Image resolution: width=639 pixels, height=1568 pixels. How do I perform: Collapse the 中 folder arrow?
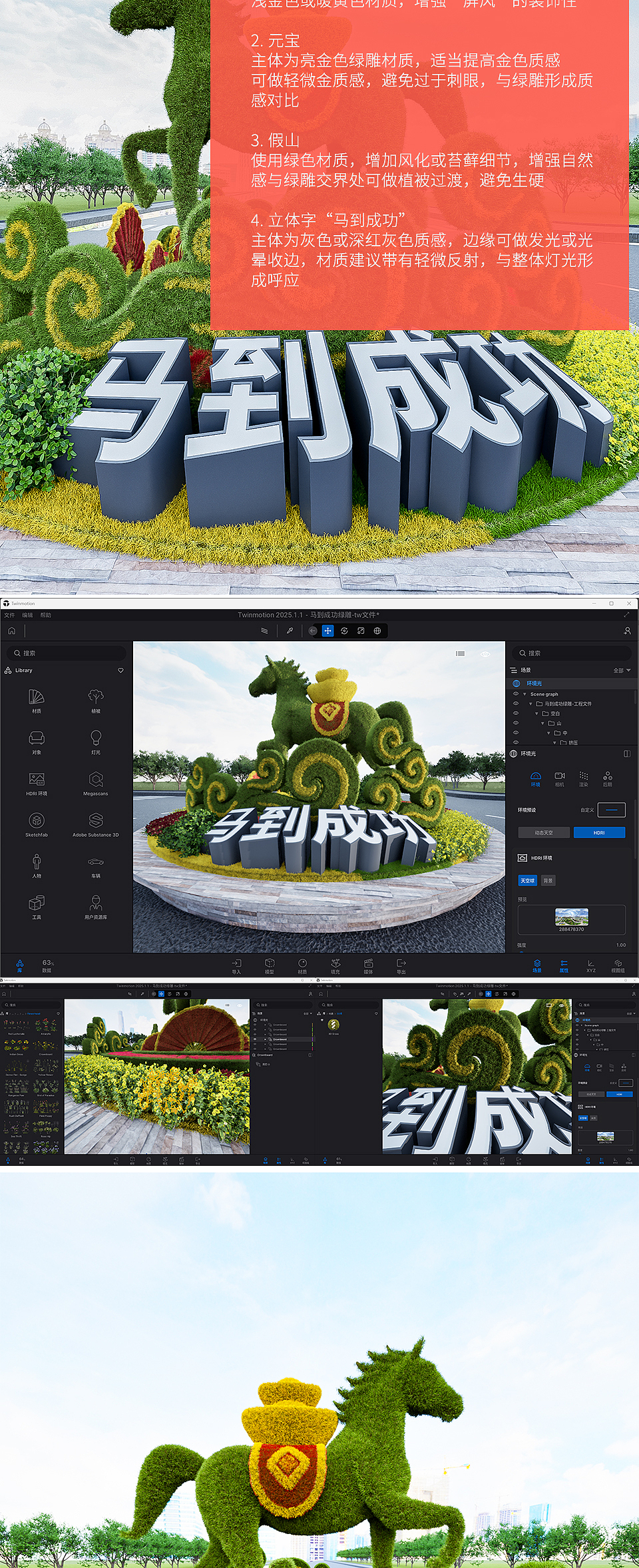(x=548, y=732)
